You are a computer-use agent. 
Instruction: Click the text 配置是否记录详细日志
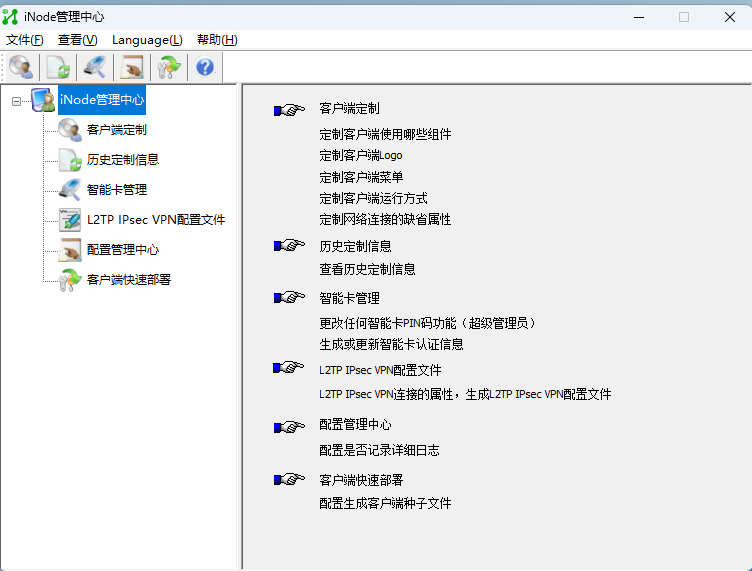379,450
